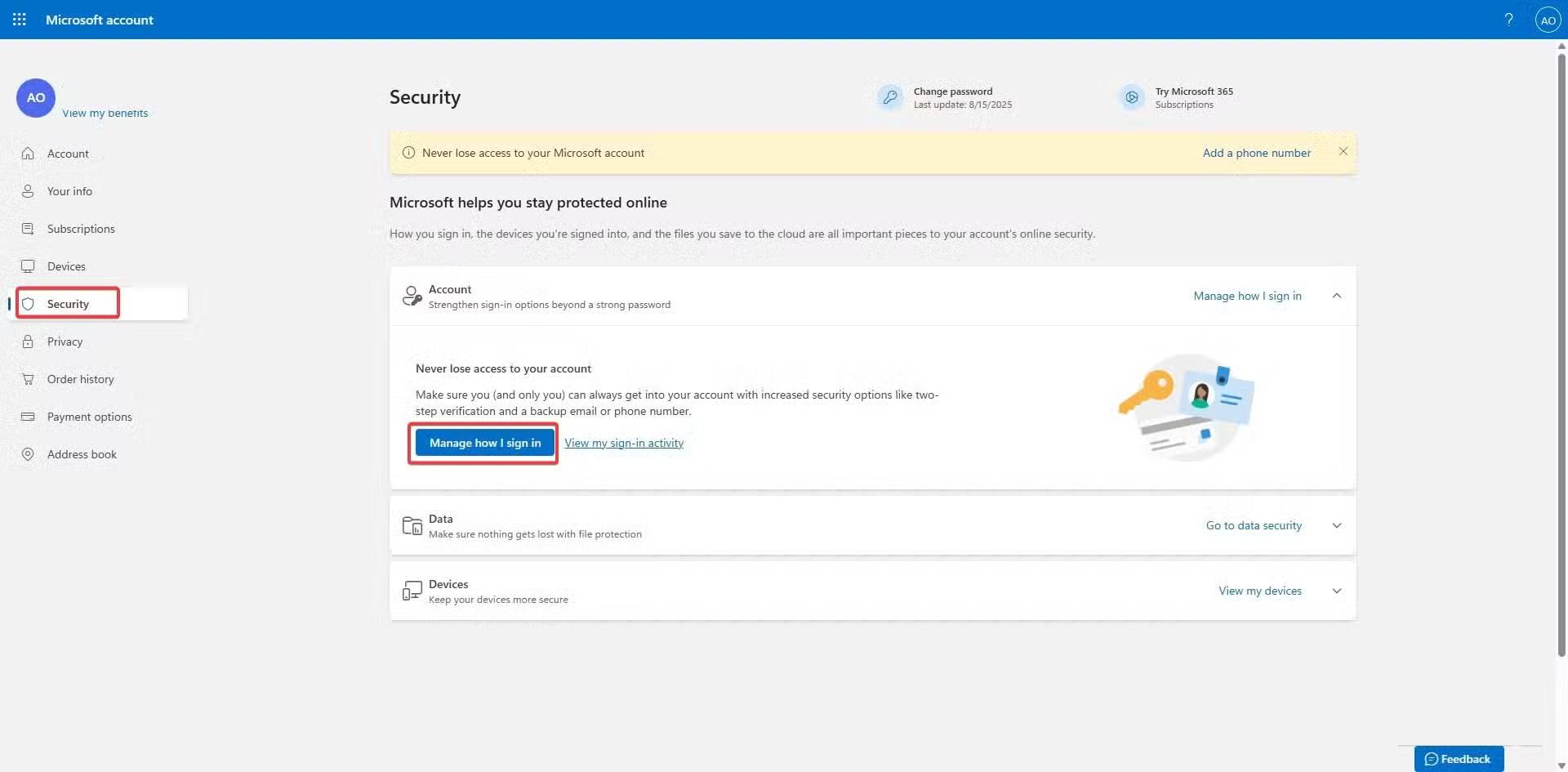This screenshot has width=1568, height=772.
Task: Open the app launcher grid icon
Action: (19, 20)
